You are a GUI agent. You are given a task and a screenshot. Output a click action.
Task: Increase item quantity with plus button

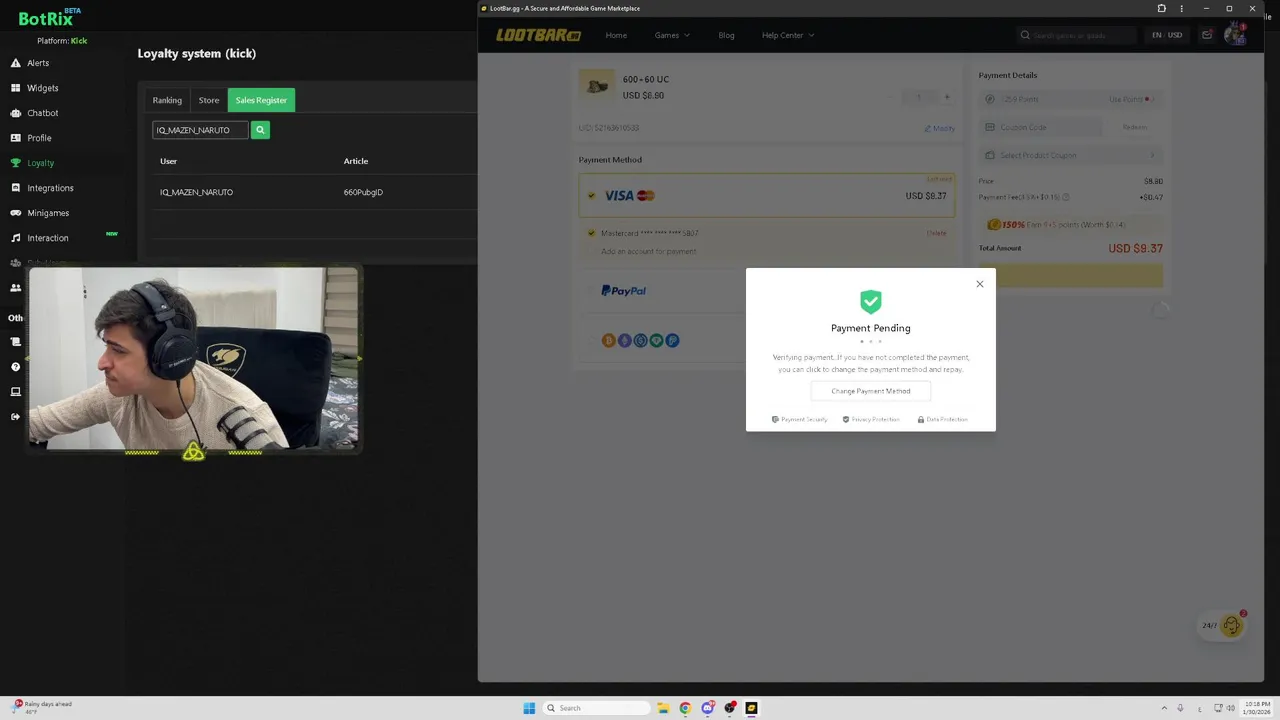(x=947, y=97)
